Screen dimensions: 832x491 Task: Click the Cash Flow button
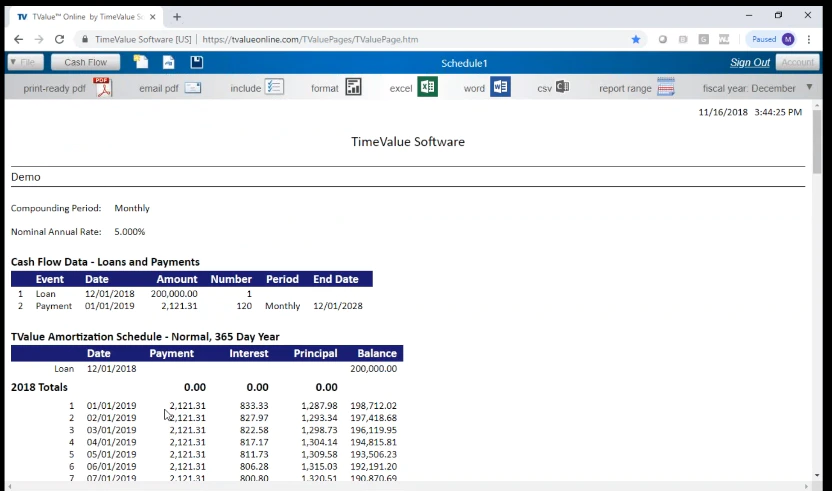click(x=85, y=62)
